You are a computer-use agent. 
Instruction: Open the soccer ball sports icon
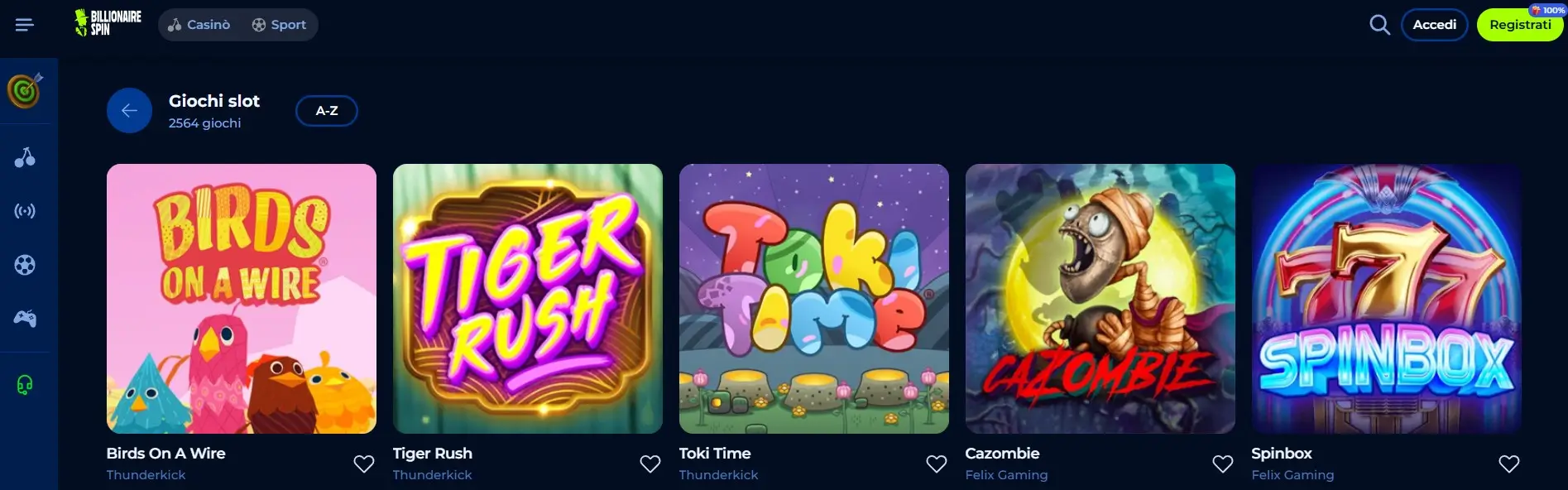25,265
